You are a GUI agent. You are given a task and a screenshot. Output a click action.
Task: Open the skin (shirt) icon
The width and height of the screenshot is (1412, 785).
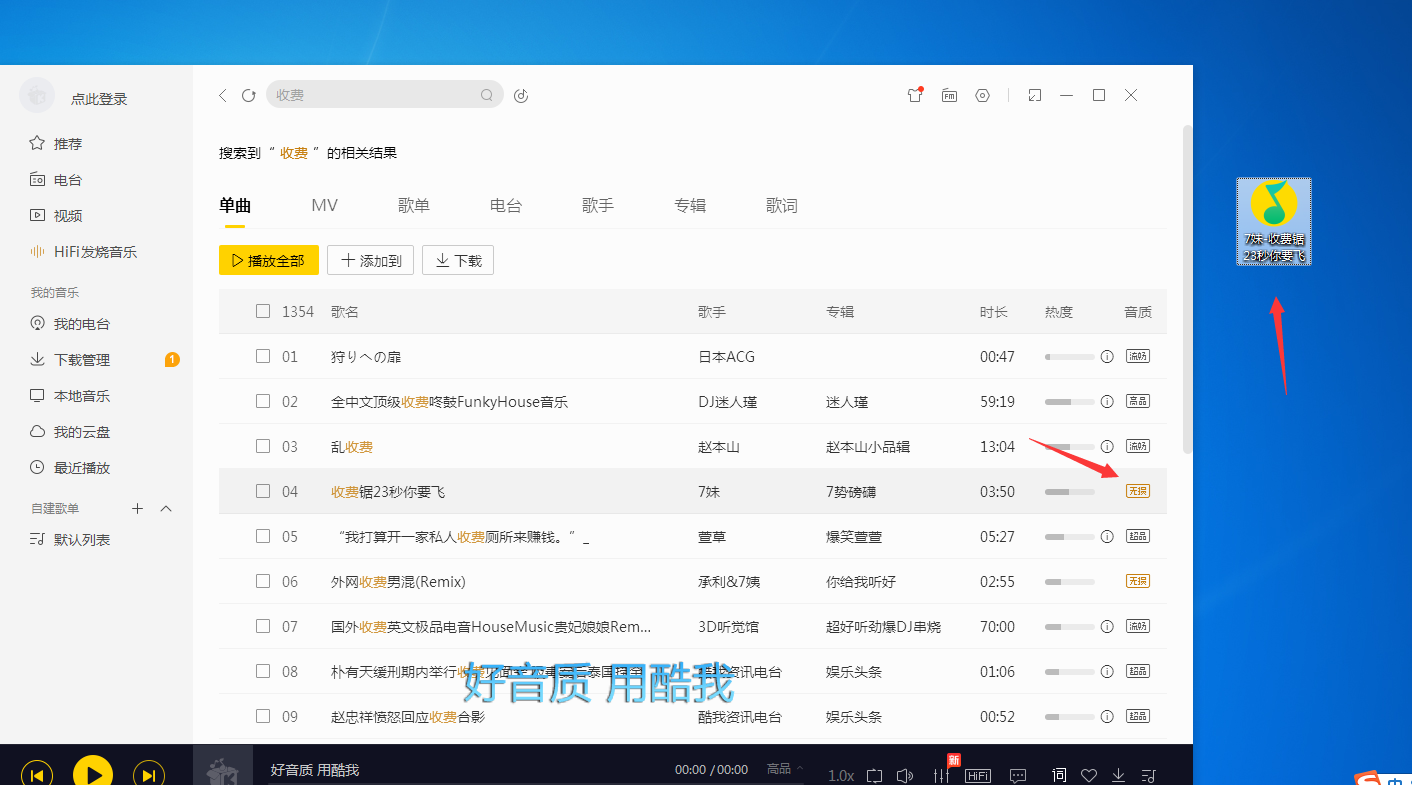(x=914, y=95)
